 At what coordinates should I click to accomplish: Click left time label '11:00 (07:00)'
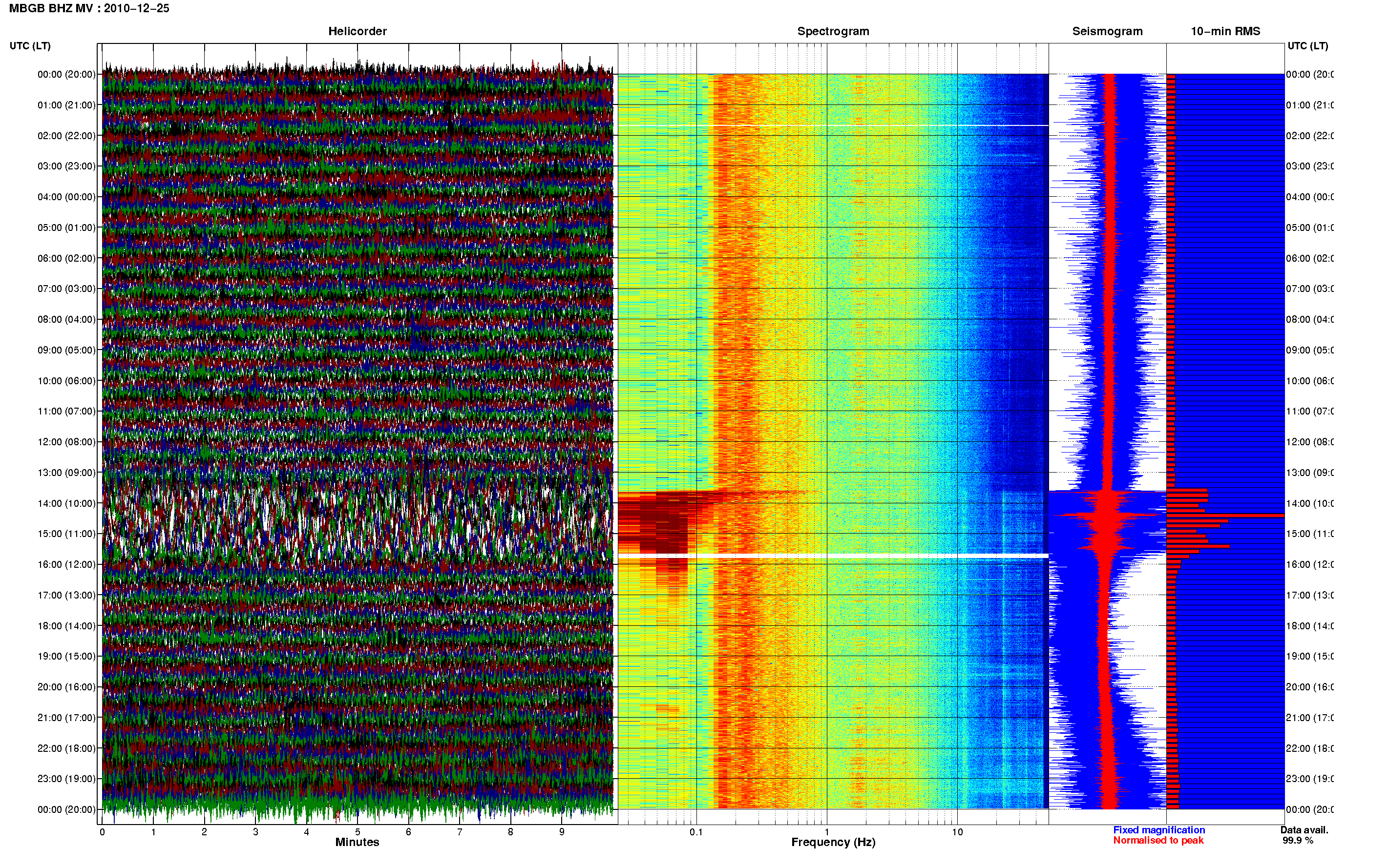[66, 411]
